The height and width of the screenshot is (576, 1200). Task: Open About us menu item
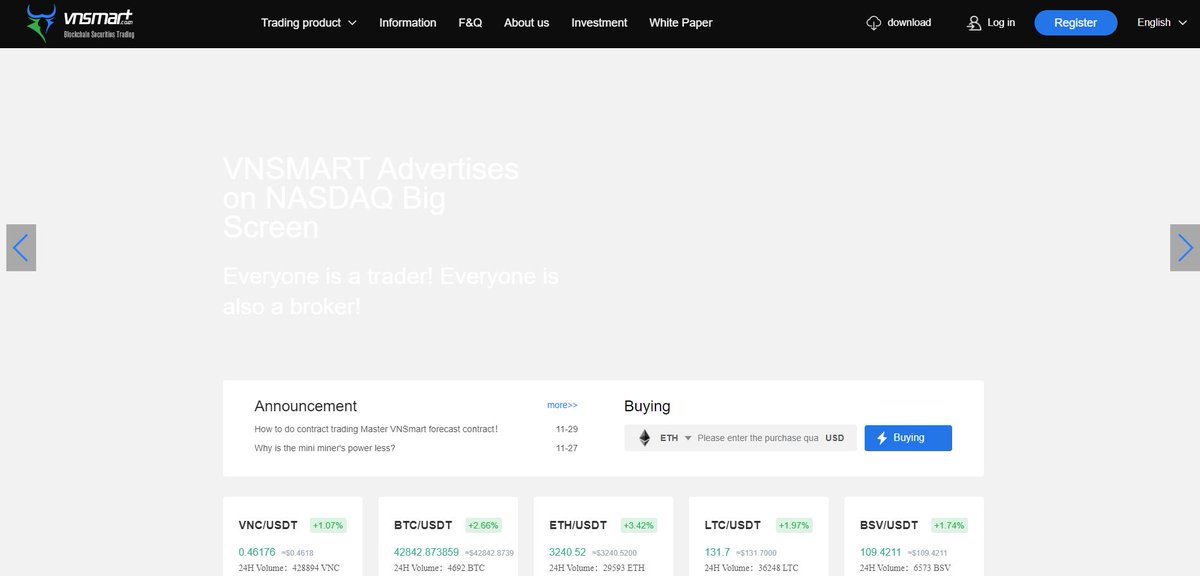click(x=526, y=23)
